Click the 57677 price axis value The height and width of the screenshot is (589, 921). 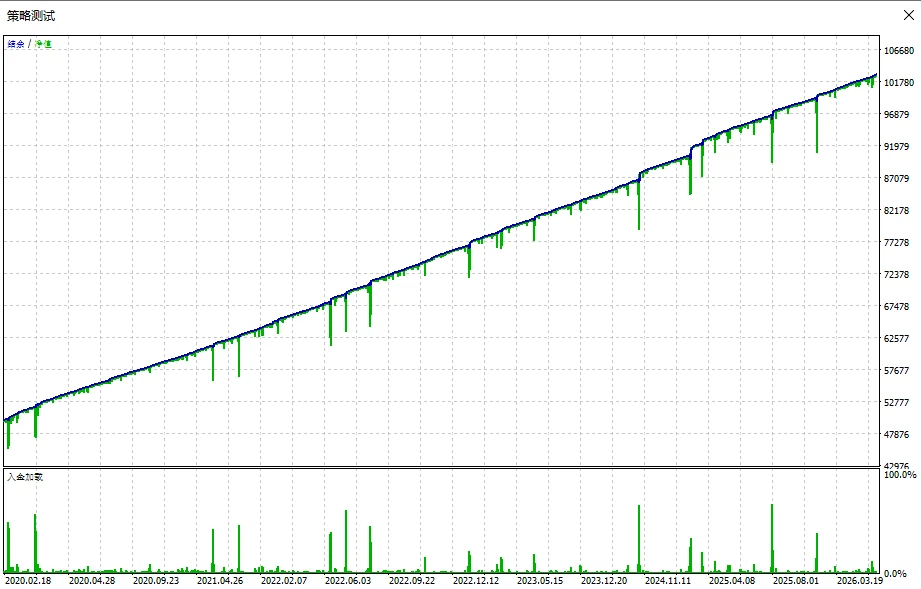tap(897, 371)
